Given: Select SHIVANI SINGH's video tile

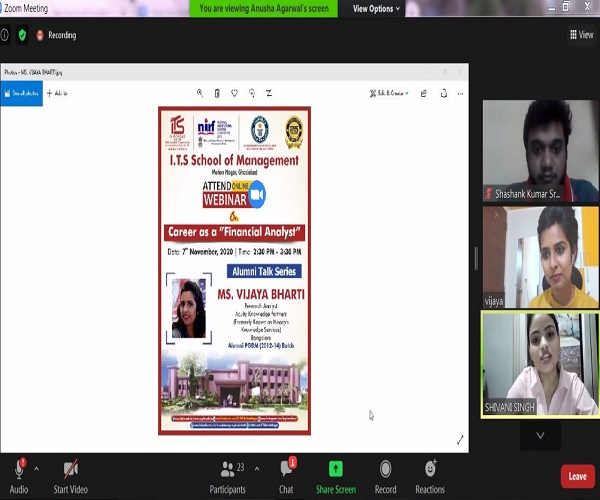Looking at the screenshot, I should coord(540,364).
